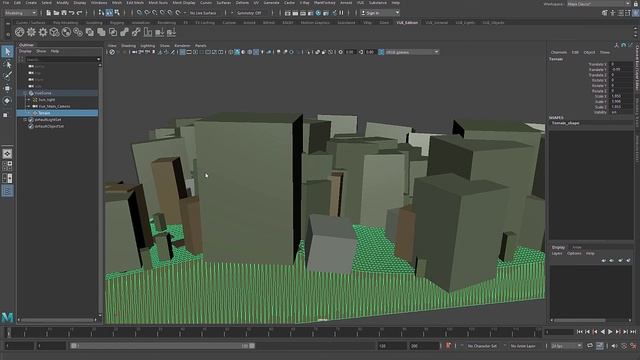Open the Outliner Display menu

(25, 51)
